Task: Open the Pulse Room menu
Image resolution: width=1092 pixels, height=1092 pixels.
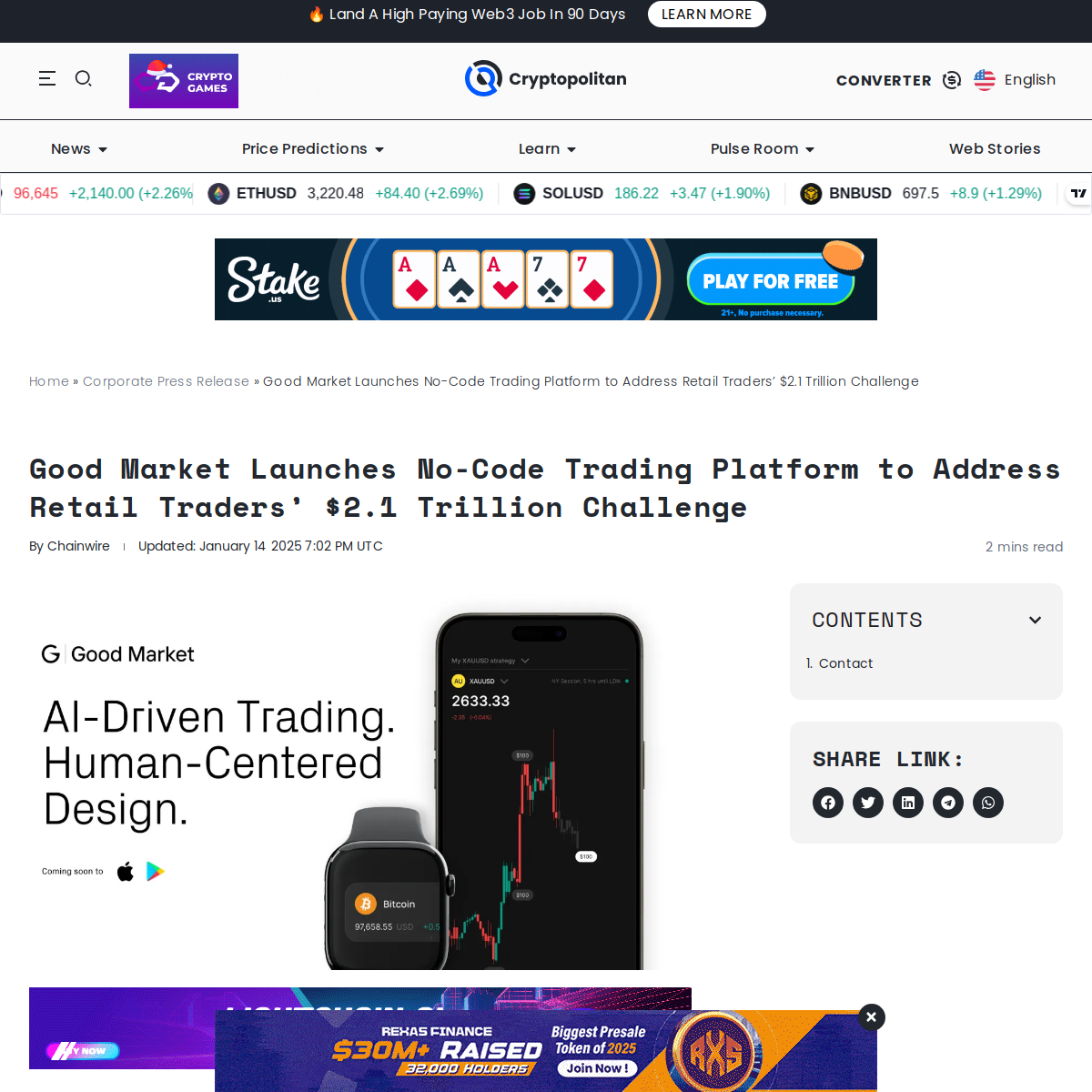Action: (x=763, y=149)
